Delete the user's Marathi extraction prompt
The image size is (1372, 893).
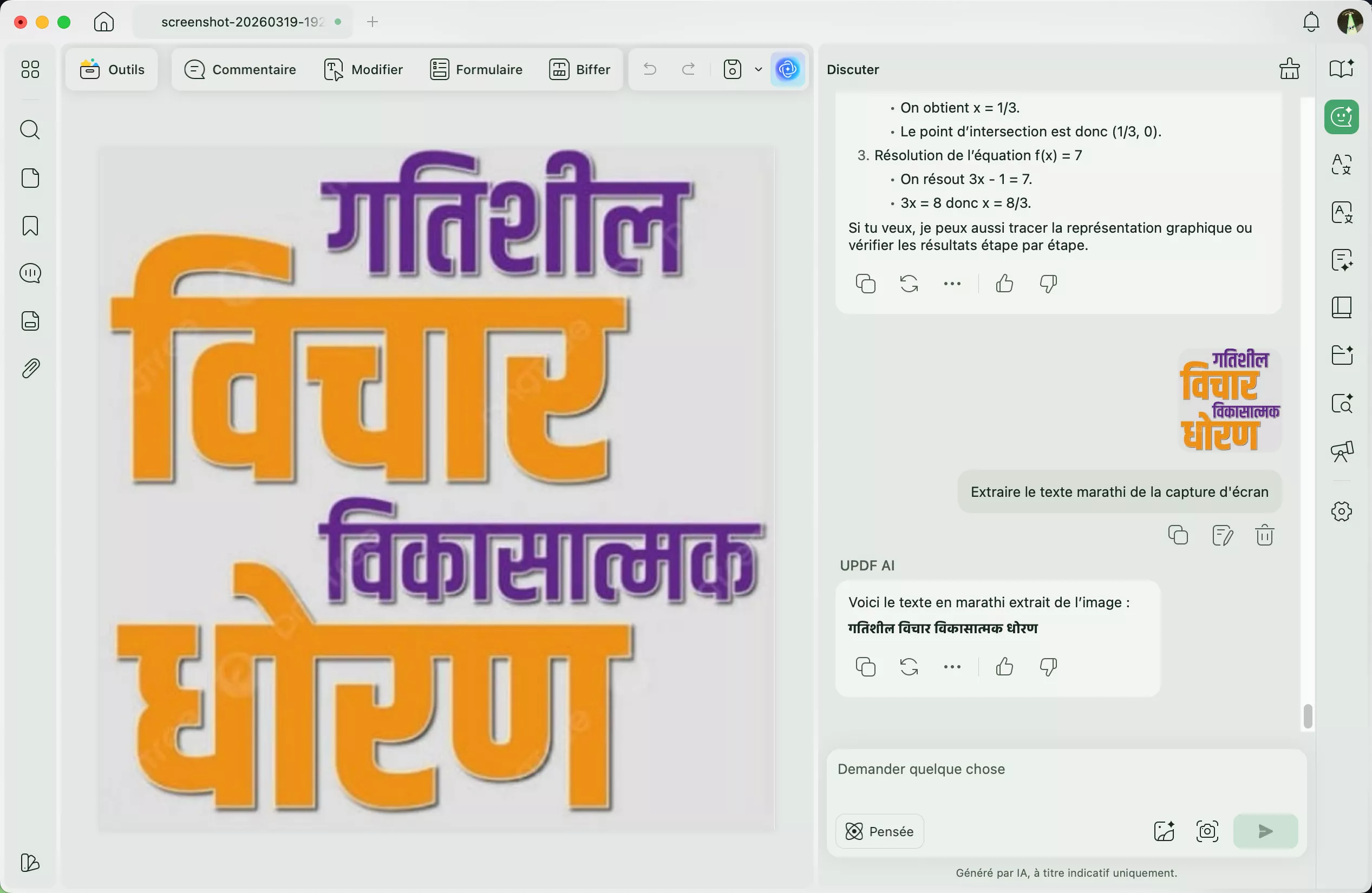pyautogui.click(x=1264, y=535)
